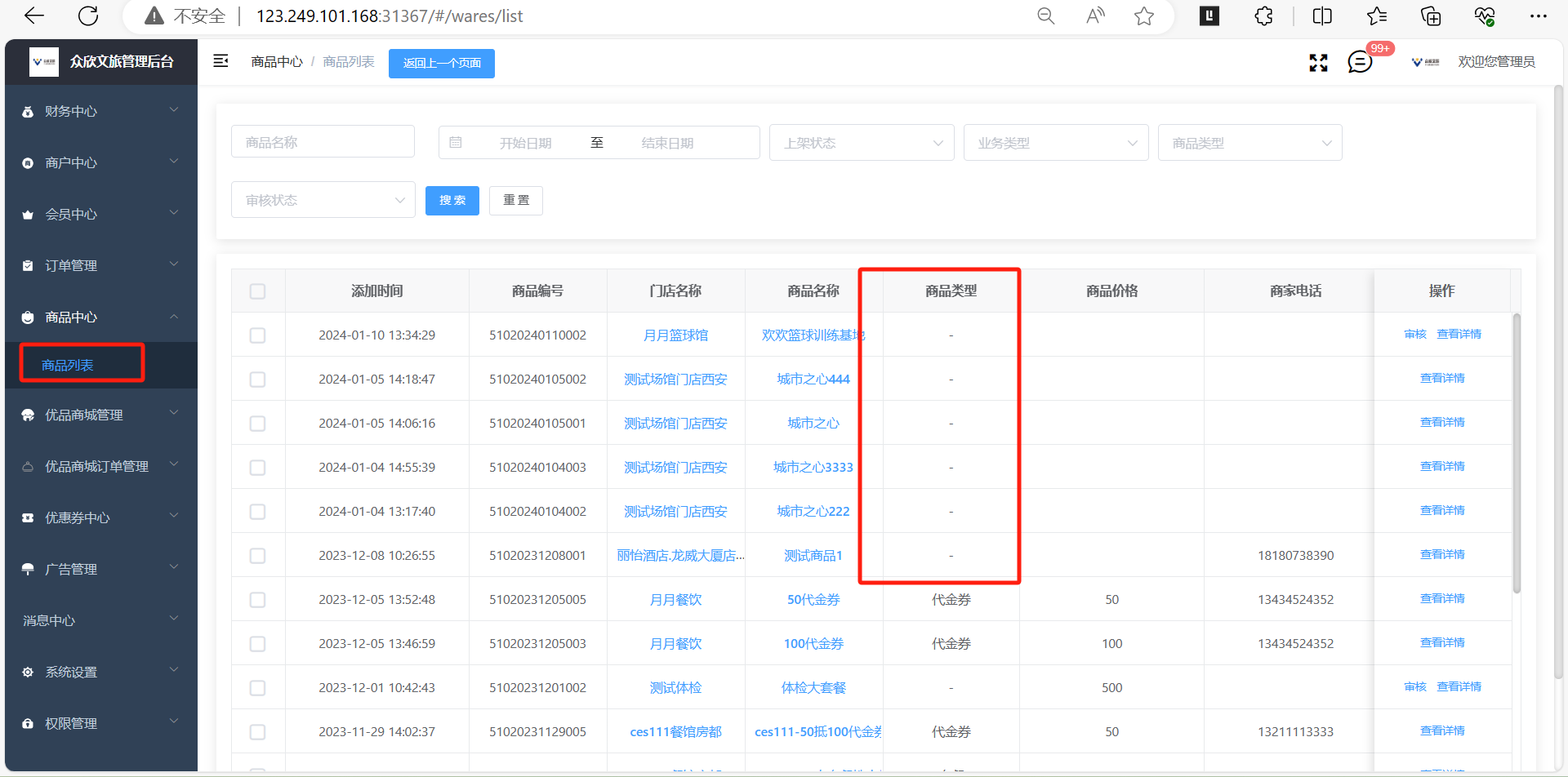The height and width of the screenshot is (777, 1568).
Task: Click 商品中心 breadcrumb
Action: (277, 62)
